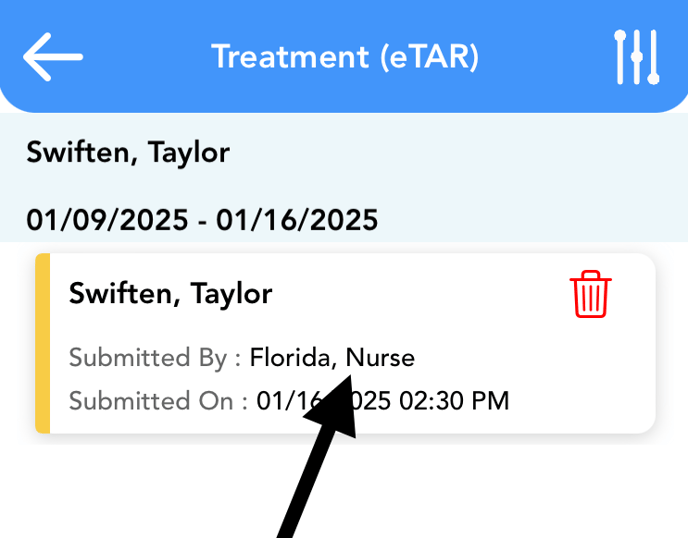Click the empty area below the card
Viewport: 688px width, 538px height.
click(505, 487)
